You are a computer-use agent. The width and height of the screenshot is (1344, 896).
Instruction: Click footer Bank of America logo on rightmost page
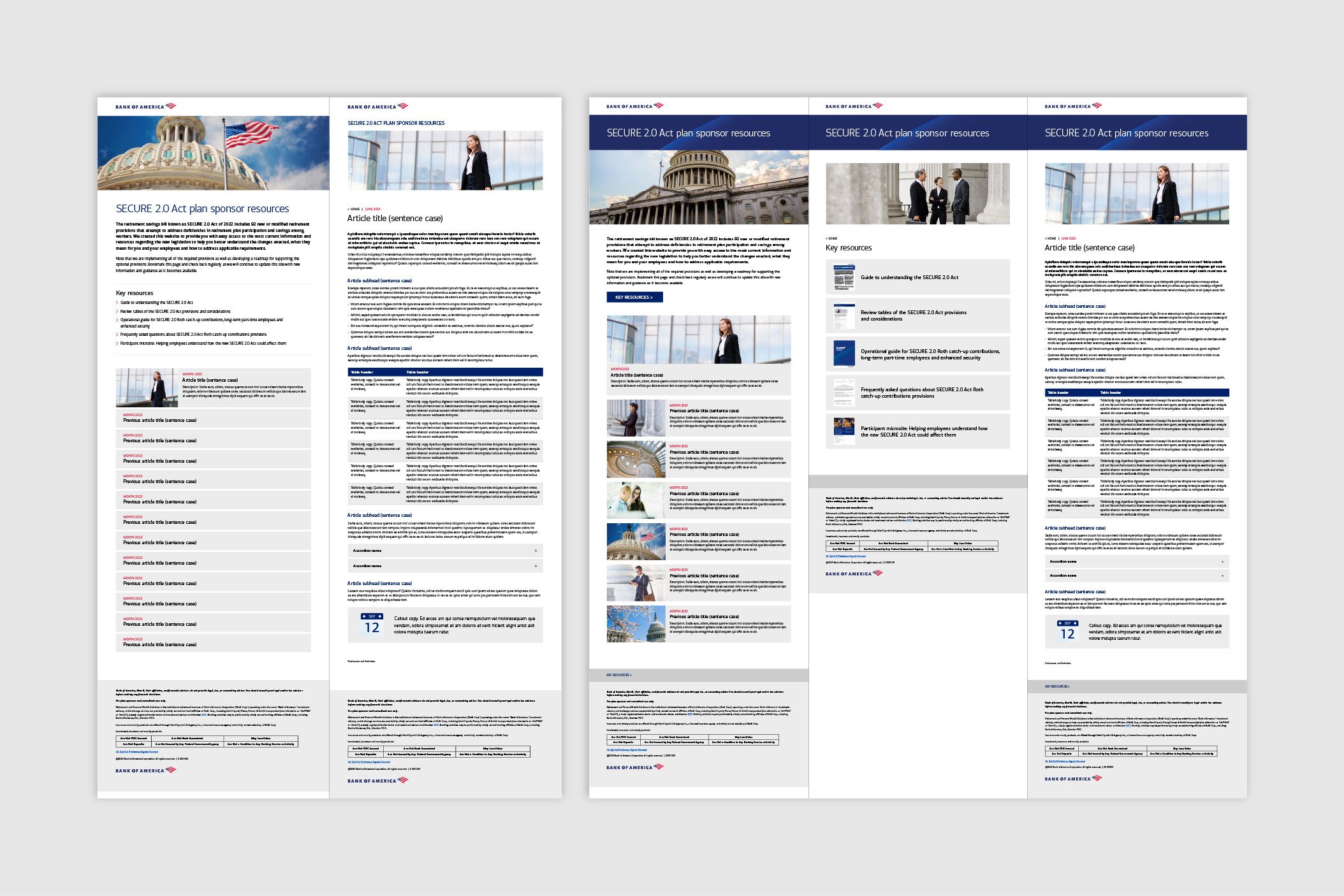[x=1073, y=778]
